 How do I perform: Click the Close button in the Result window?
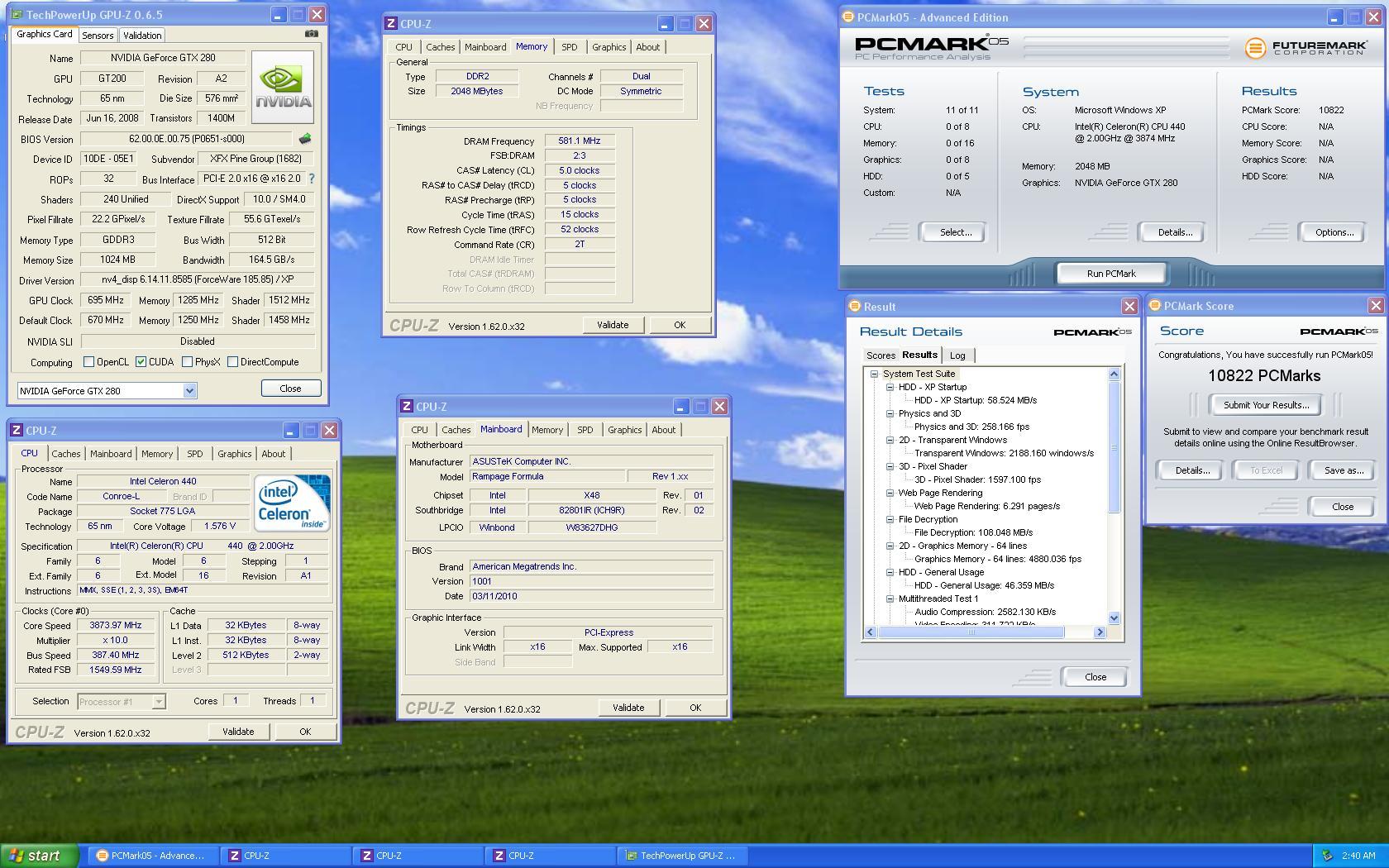[1095, 677]
